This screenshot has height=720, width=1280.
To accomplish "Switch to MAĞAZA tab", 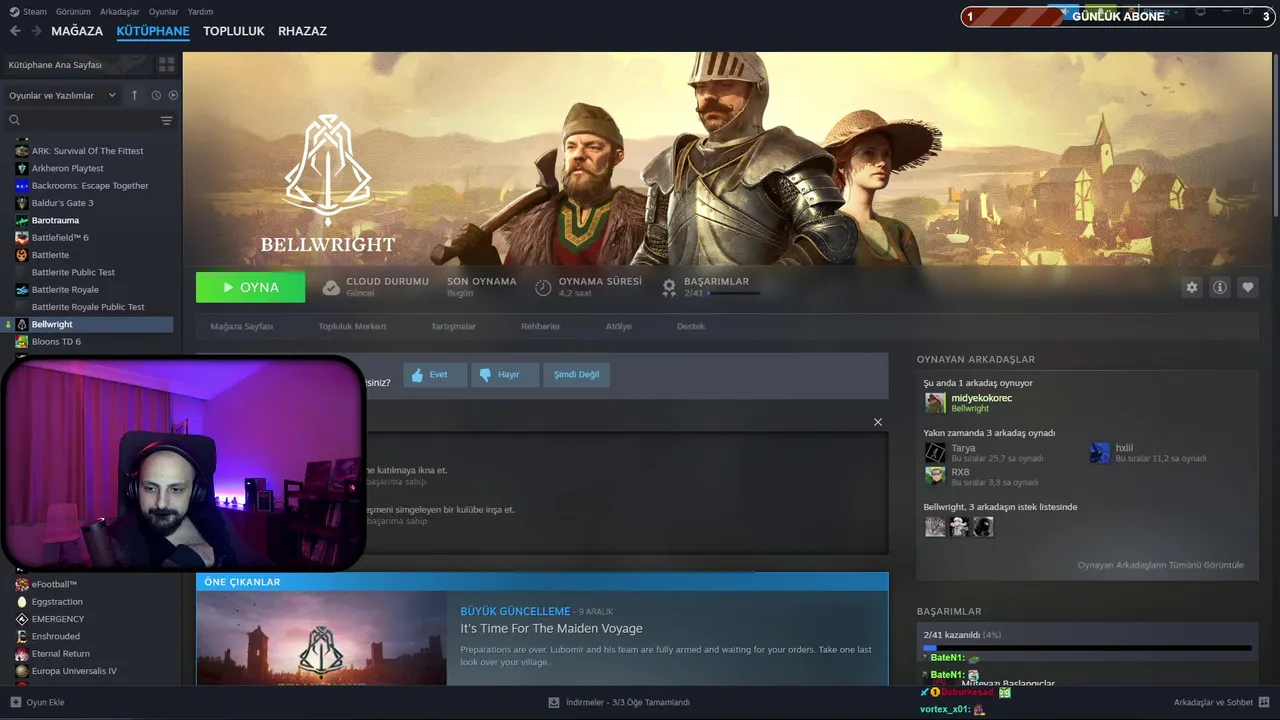I will point(77,31).
